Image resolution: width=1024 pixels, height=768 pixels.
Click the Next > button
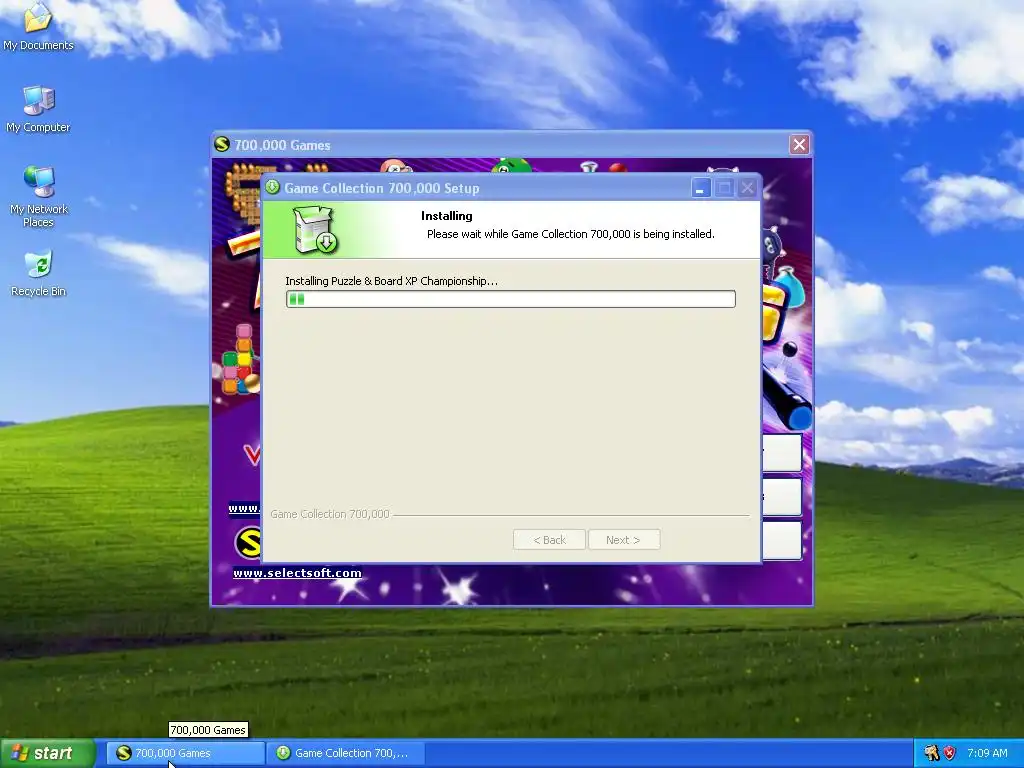pyautogui.click(x=624, y=539)
